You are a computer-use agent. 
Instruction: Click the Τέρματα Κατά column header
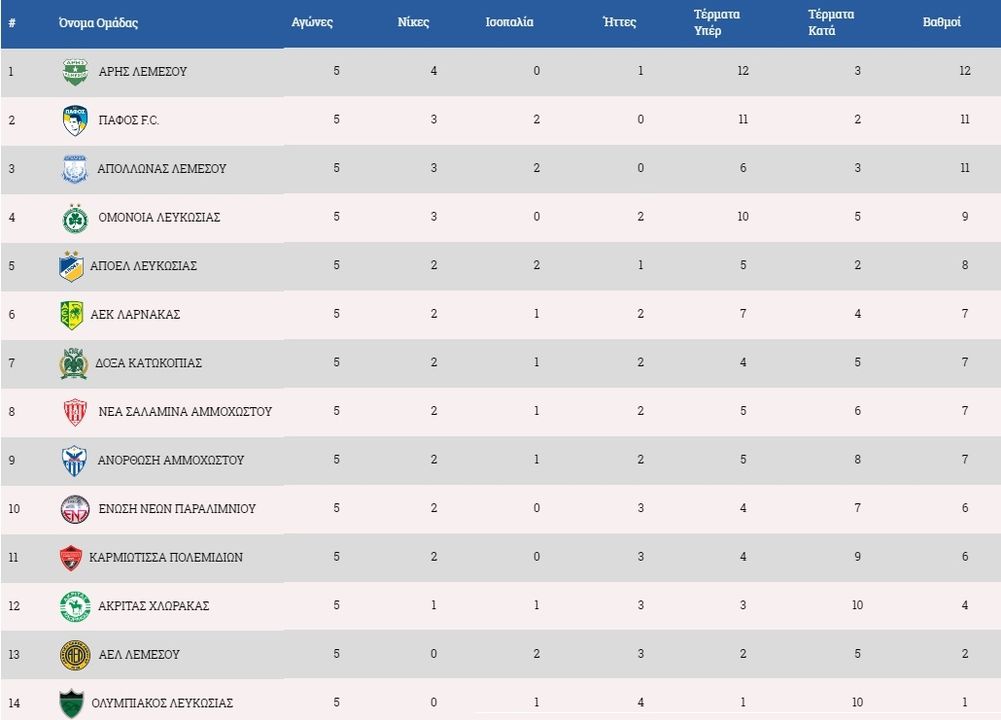coord(831,22)
